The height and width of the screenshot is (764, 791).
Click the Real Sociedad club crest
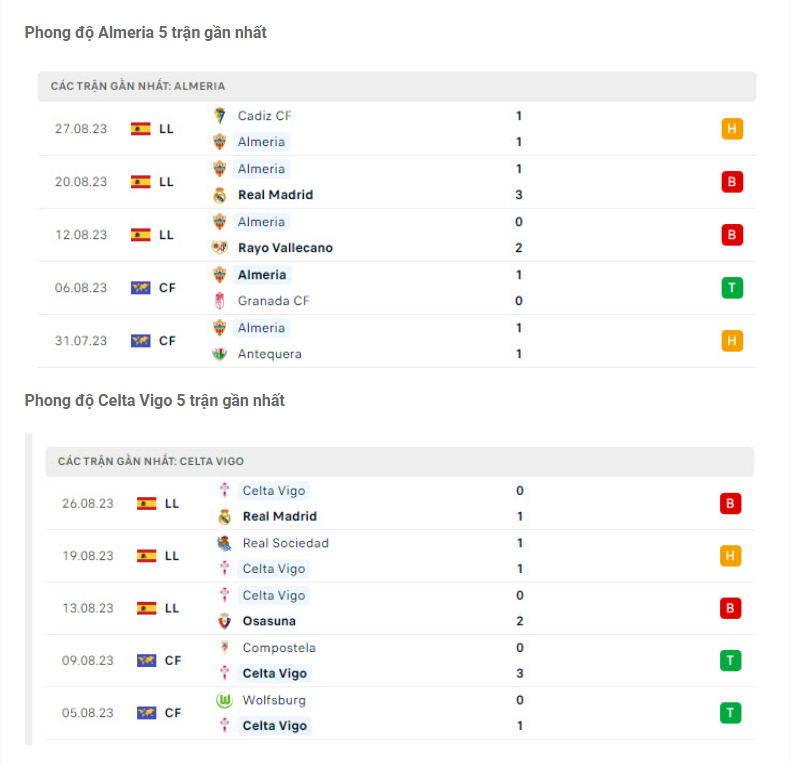click(225, 543)
